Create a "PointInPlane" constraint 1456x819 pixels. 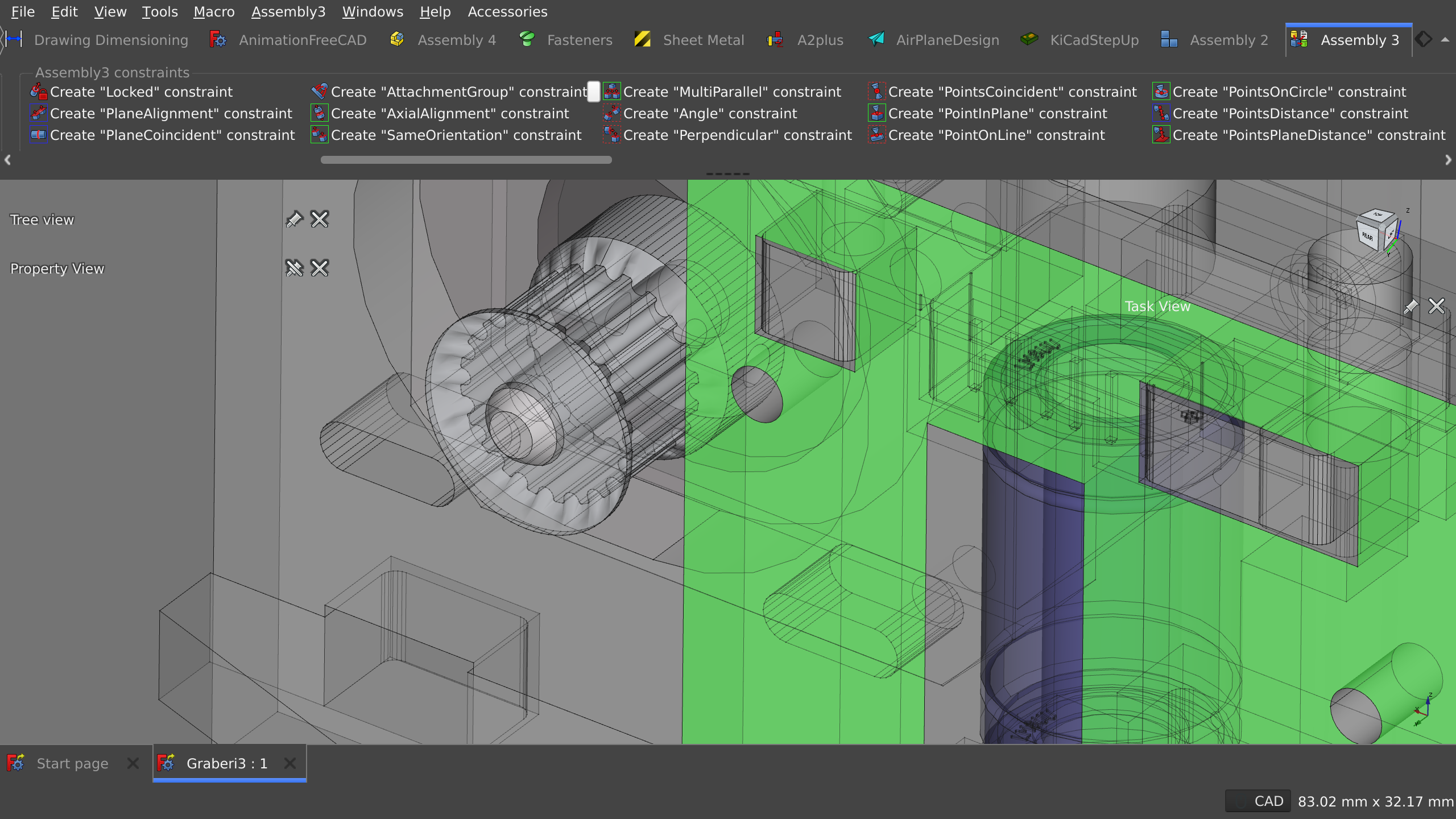point(988,113)
